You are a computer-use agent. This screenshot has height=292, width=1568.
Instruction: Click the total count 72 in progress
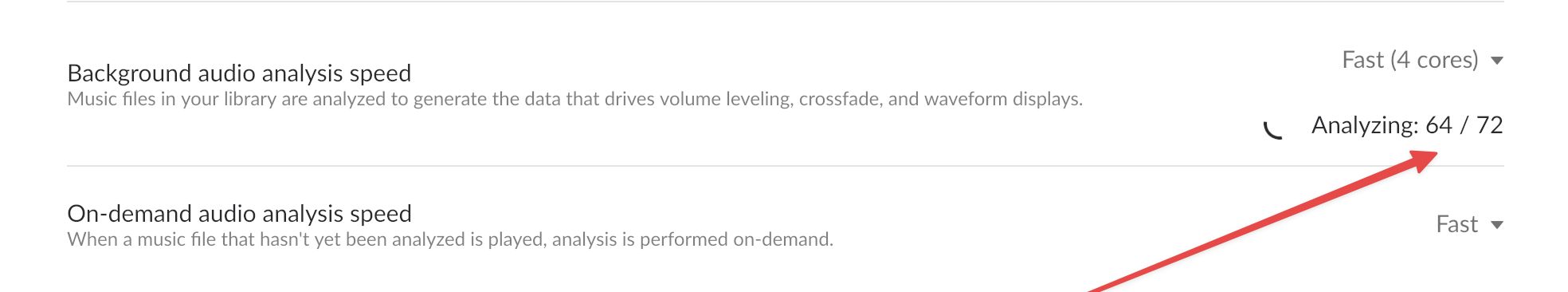[x=1489, y=125]
